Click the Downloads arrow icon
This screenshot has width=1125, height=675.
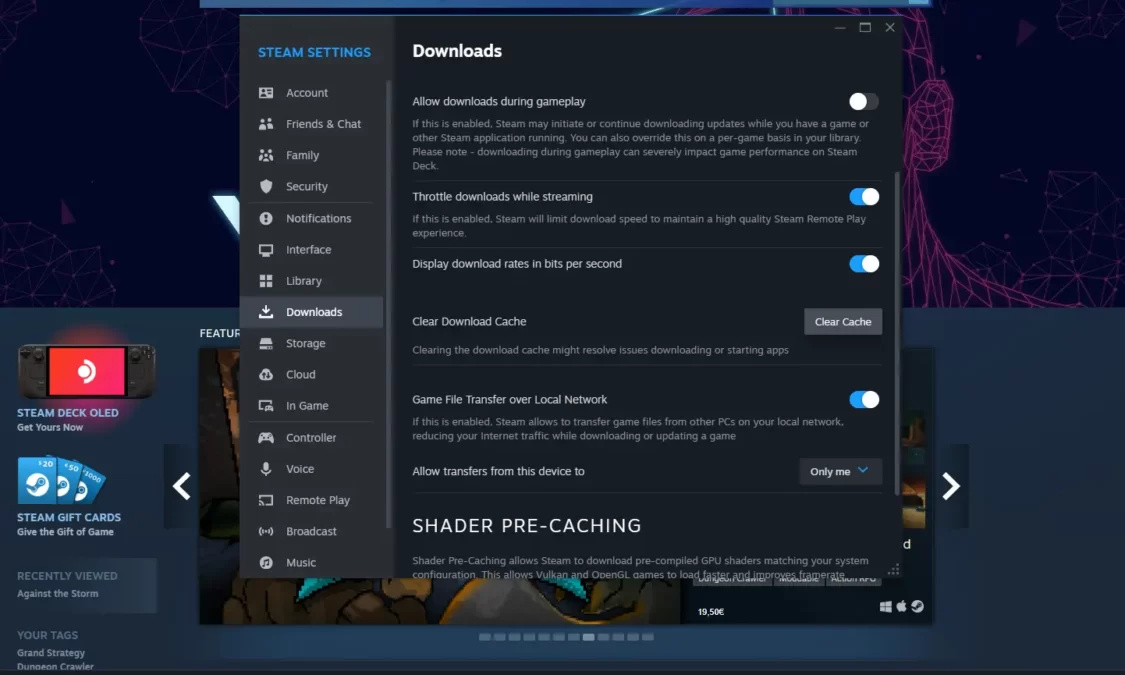coord(265,312)
